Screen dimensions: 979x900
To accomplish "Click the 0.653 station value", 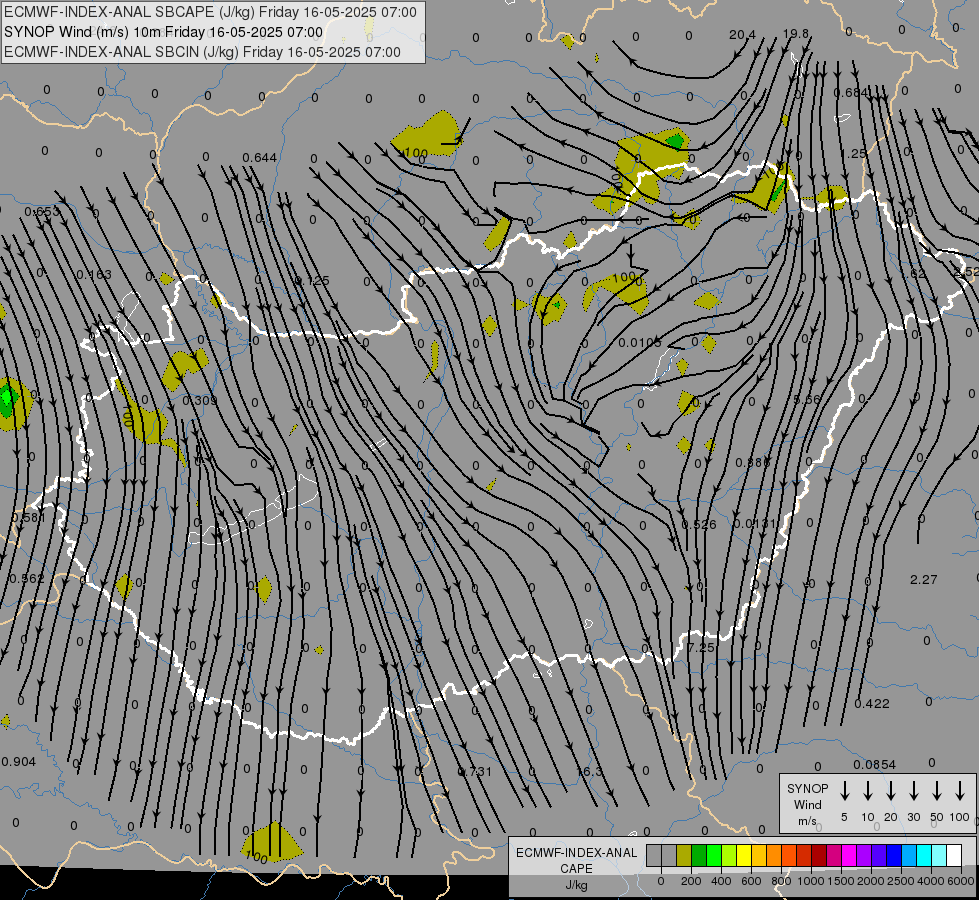I will click(42, 212).
